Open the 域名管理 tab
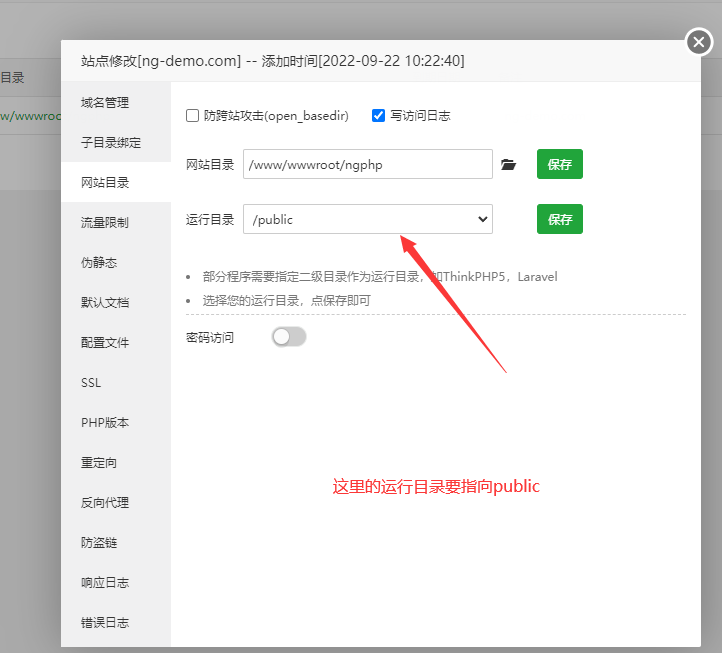This screenshot has width=722, height=653. [x=105, y=103]
